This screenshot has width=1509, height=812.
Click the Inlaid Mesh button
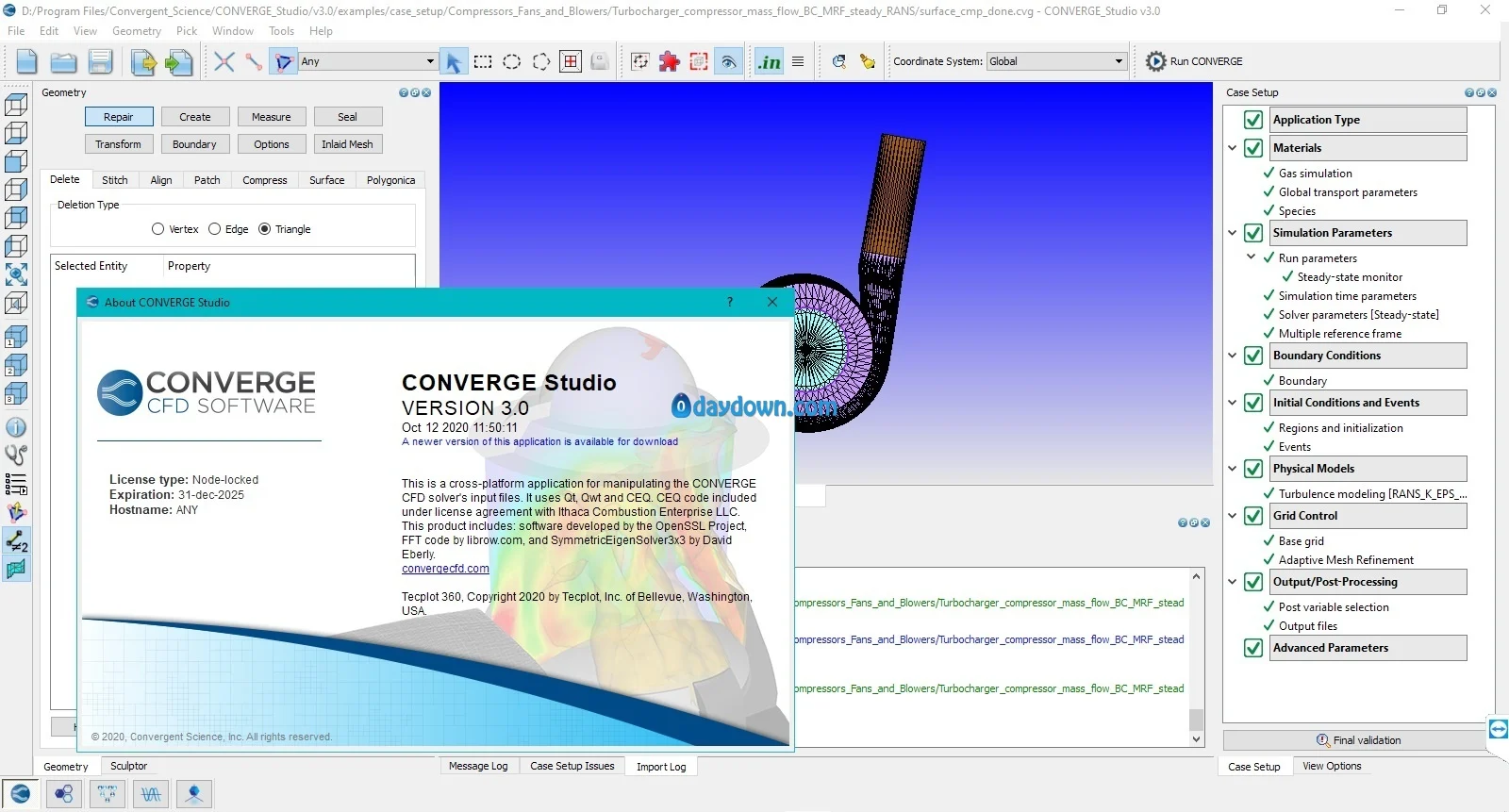[347, 144]
